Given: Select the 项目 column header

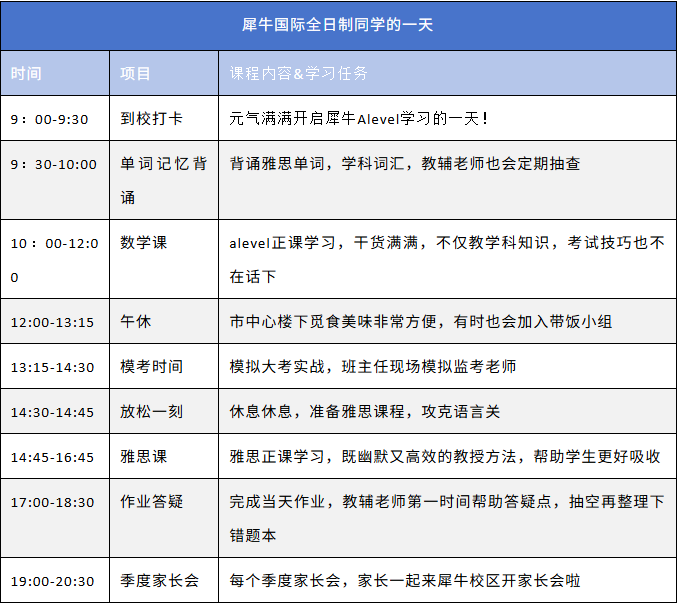Looking at the screenshot, I should 136,73.
